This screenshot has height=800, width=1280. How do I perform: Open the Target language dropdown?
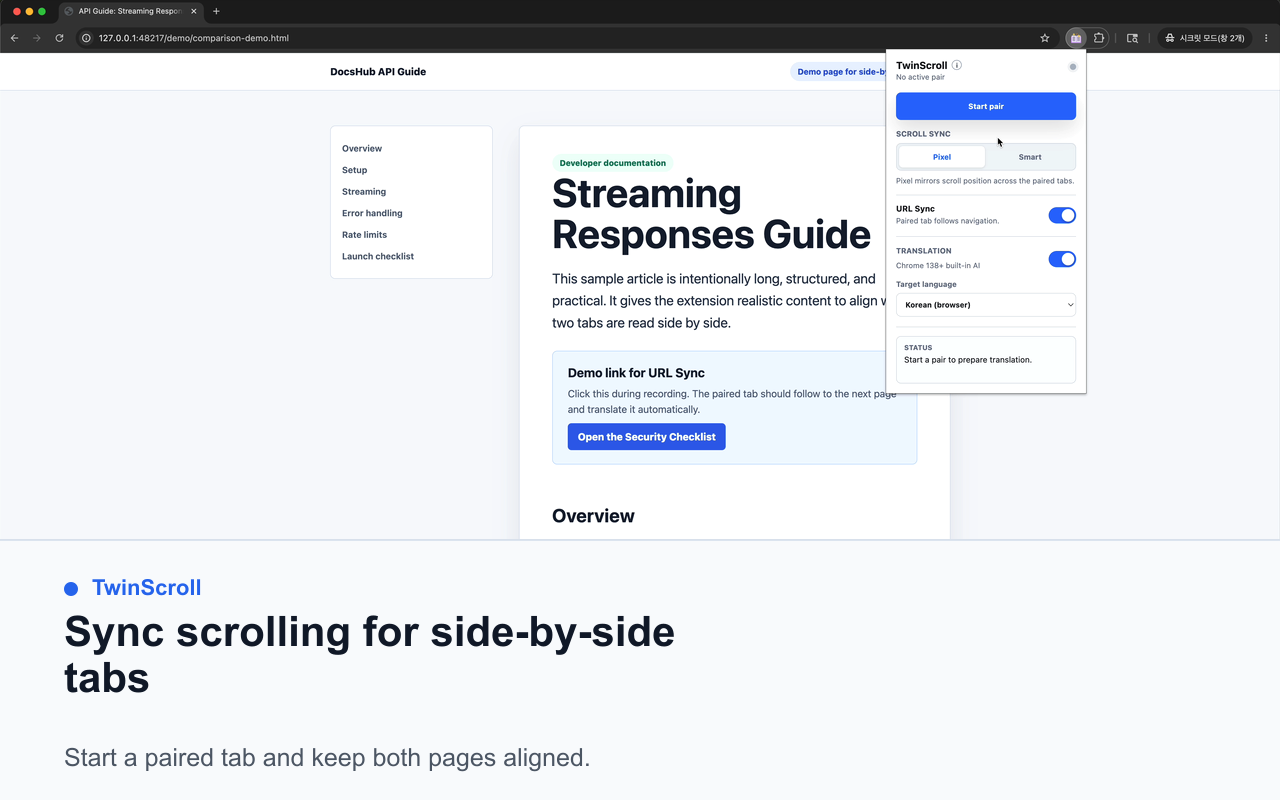(986, 305)
